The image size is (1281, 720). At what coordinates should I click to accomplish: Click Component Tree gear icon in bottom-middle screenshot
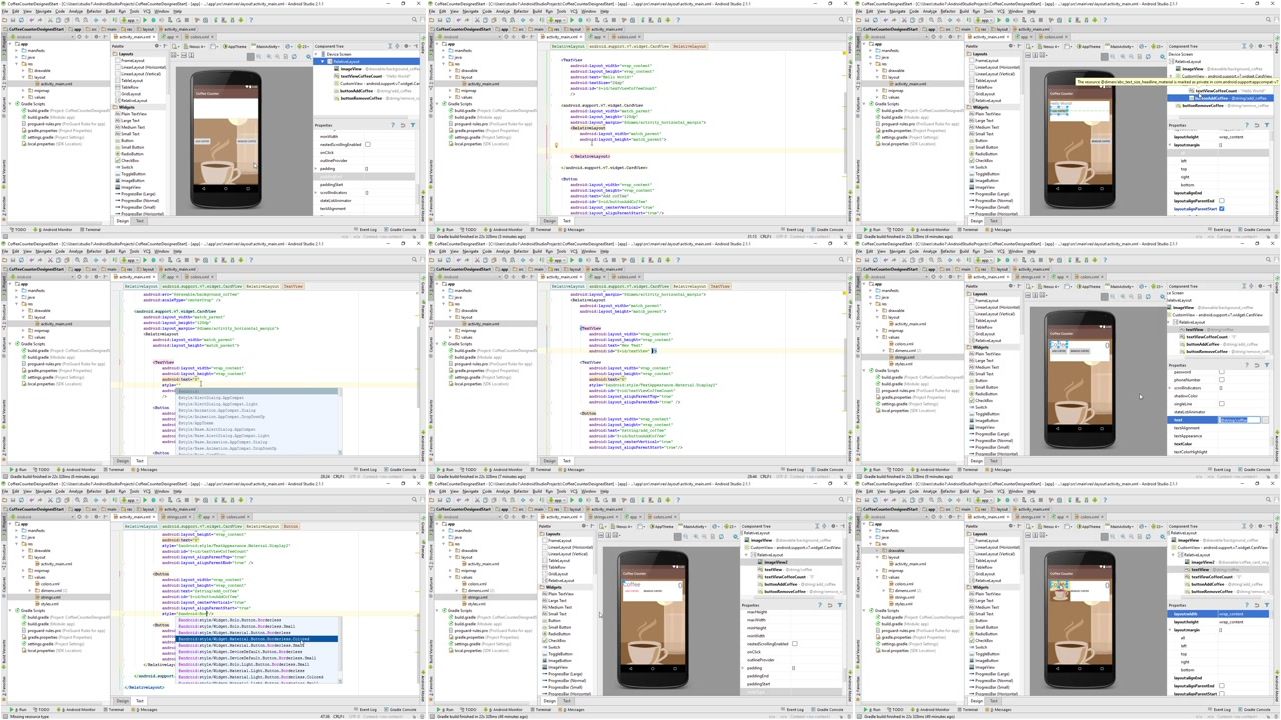coord(832,526)
